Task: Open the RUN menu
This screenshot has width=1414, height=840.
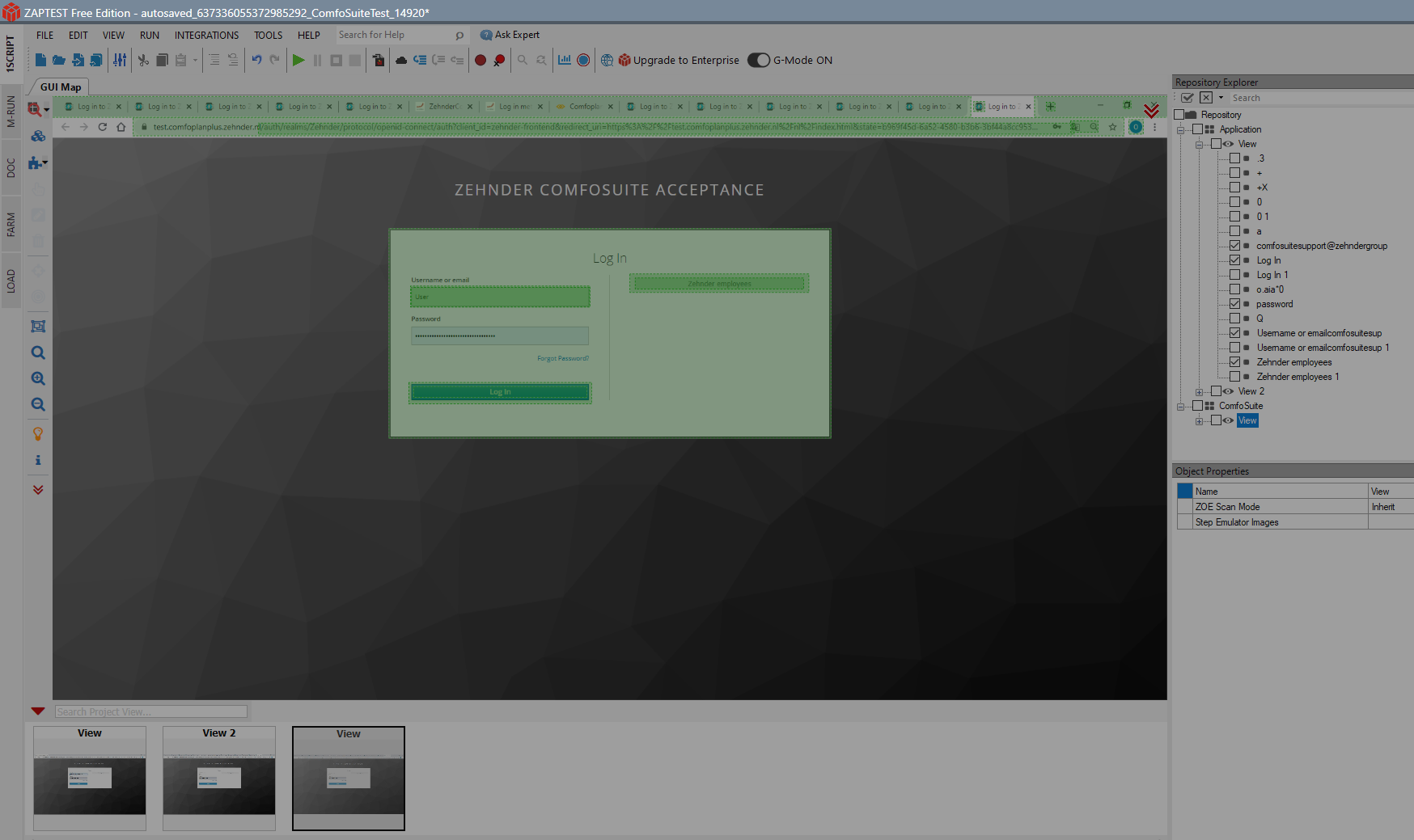Action: (150, 35)
